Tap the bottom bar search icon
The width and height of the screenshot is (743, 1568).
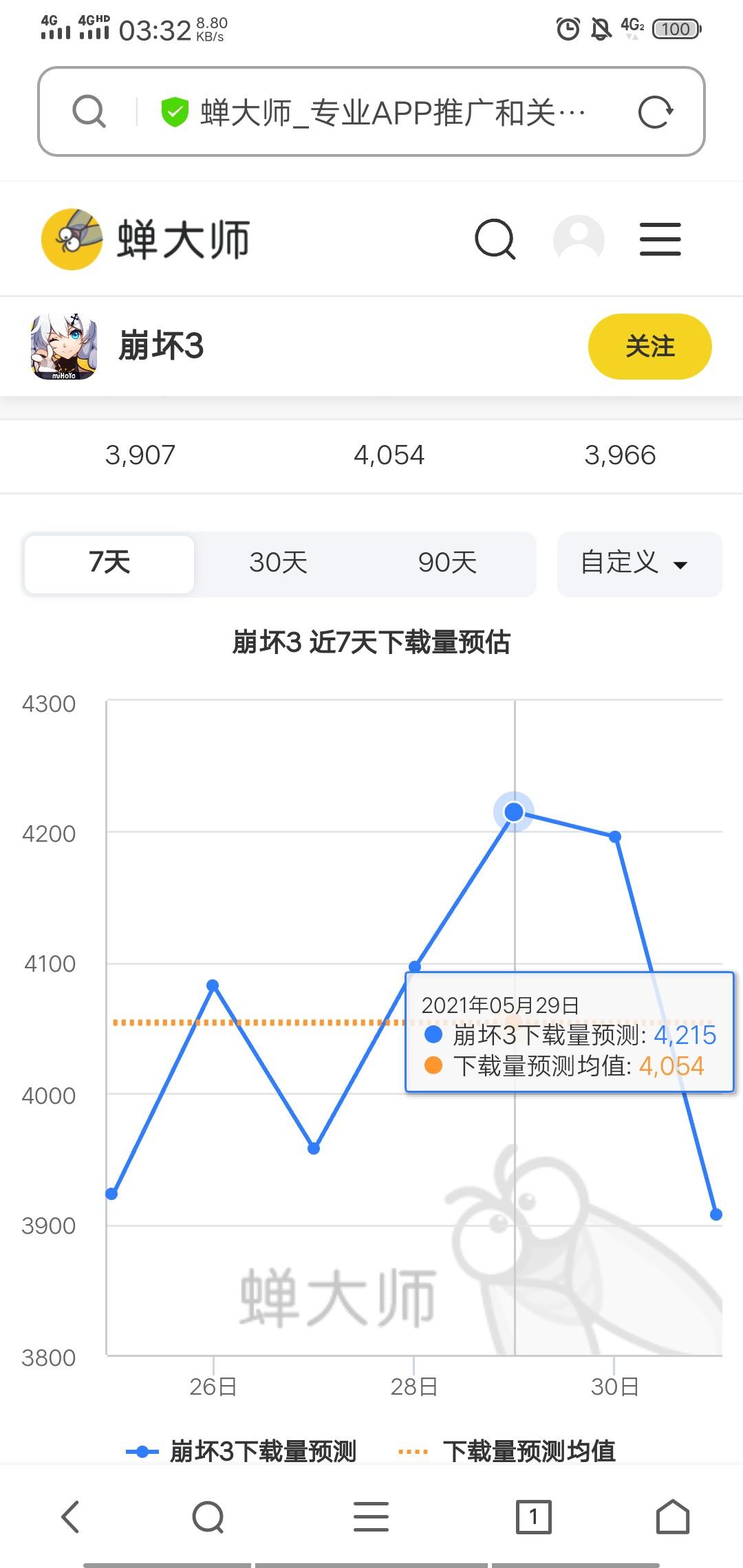[208, 1517]
